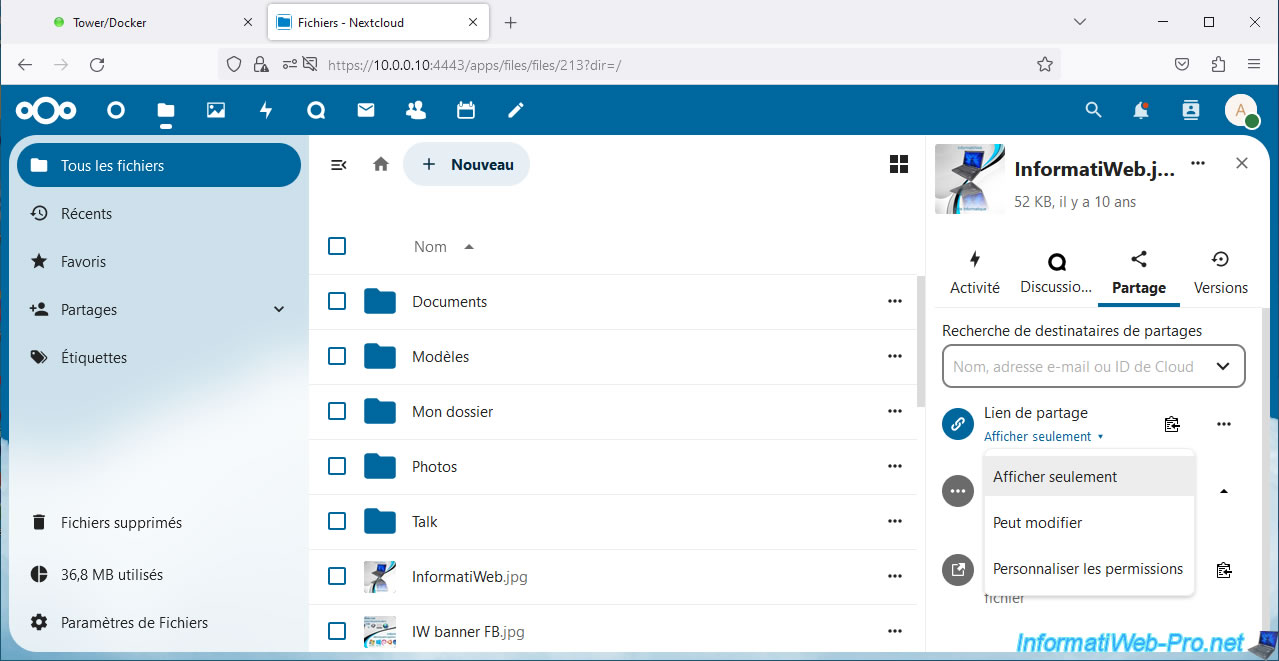Open the Mail app icon
1279x661 pixels.
click(x=366, y=110)
